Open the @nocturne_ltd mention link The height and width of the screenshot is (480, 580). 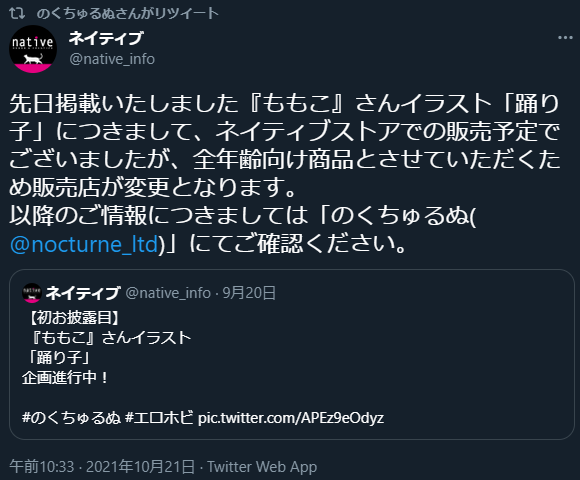(84, 244)
